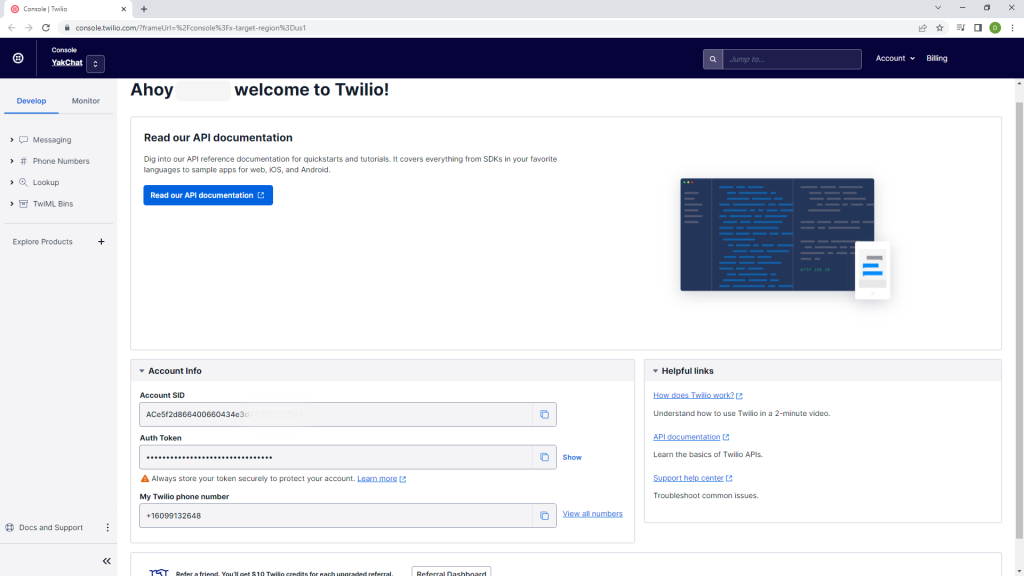Screen dimensions: 1024x576
Task: Open Billing in the top bar
Action: 936,59
